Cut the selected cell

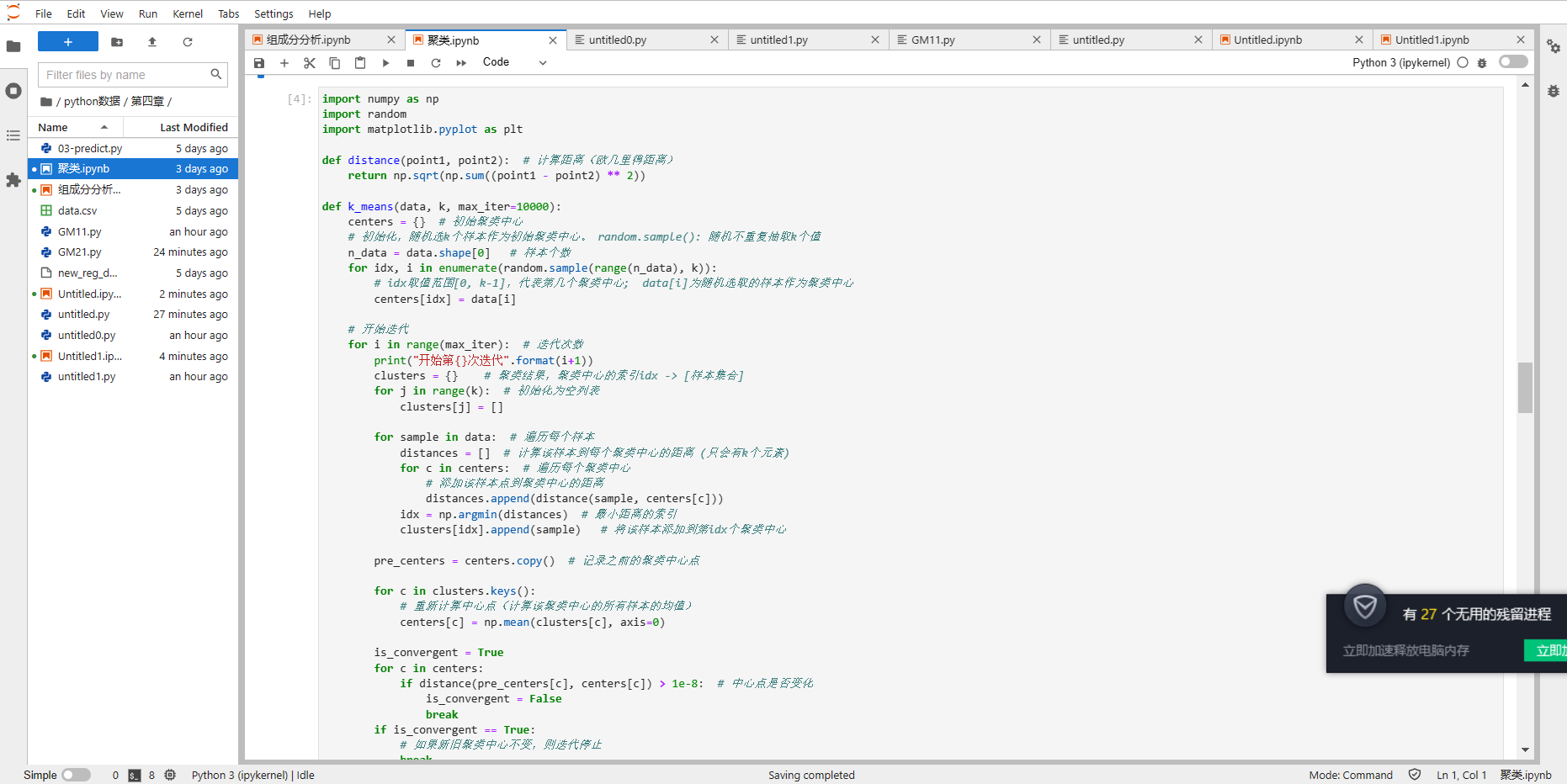pyautogui.click(x=310, y=63)
